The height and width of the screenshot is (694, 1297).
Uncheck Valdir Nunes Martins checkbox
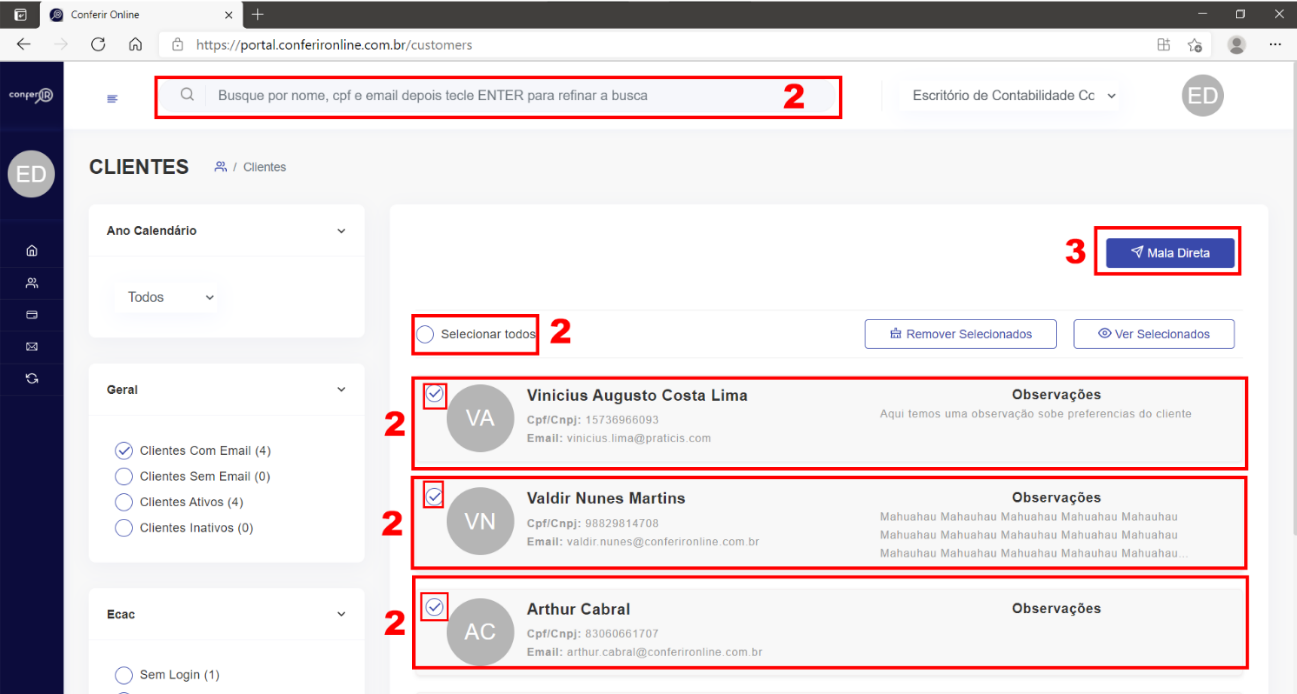pyautogui.click(x=435, y=495)
